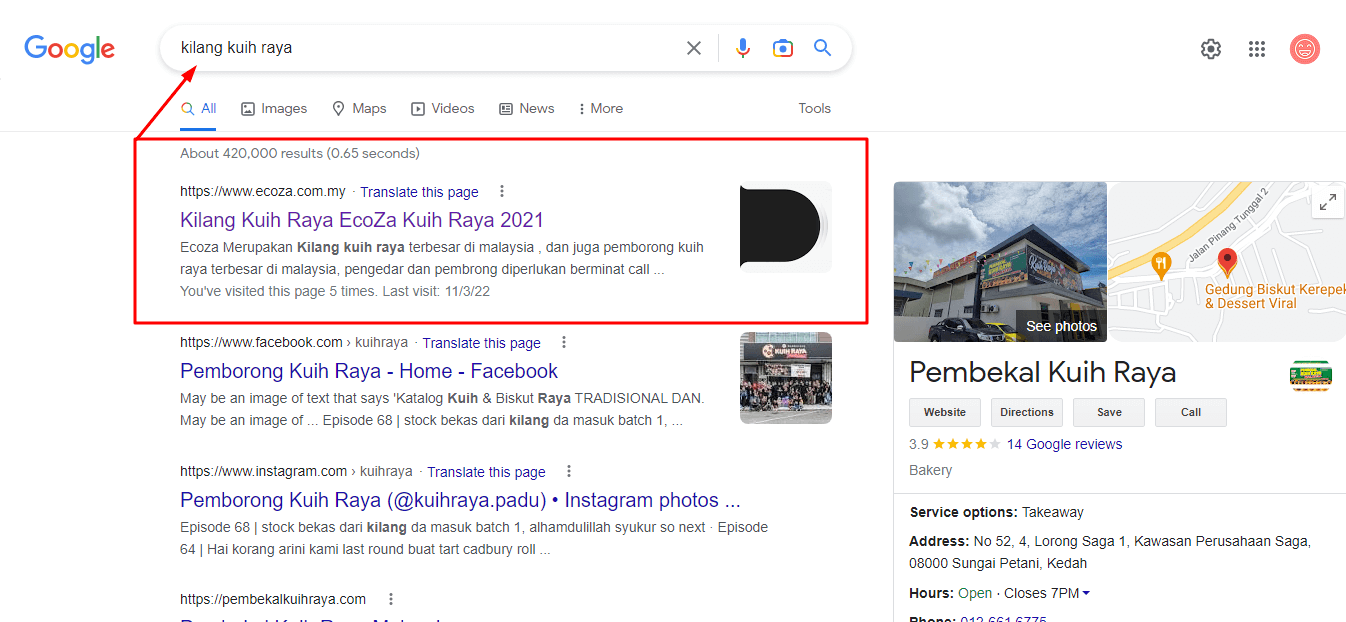Click the https://www.ecoza.com.my URL text

263,191
